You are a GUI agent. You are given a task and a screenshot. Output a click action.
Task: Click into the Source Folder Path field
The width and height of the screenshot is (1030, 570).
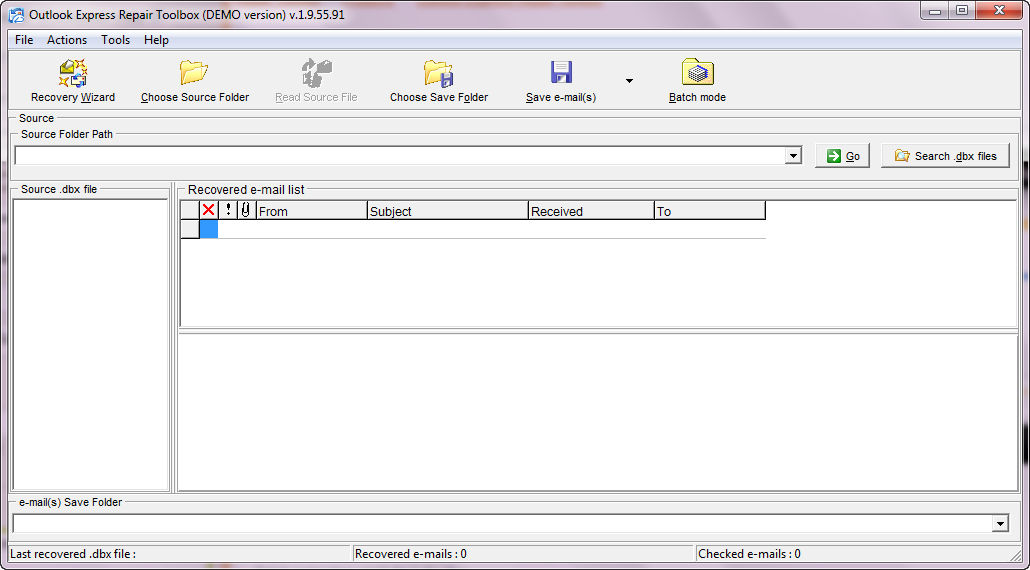coord(400,156)
